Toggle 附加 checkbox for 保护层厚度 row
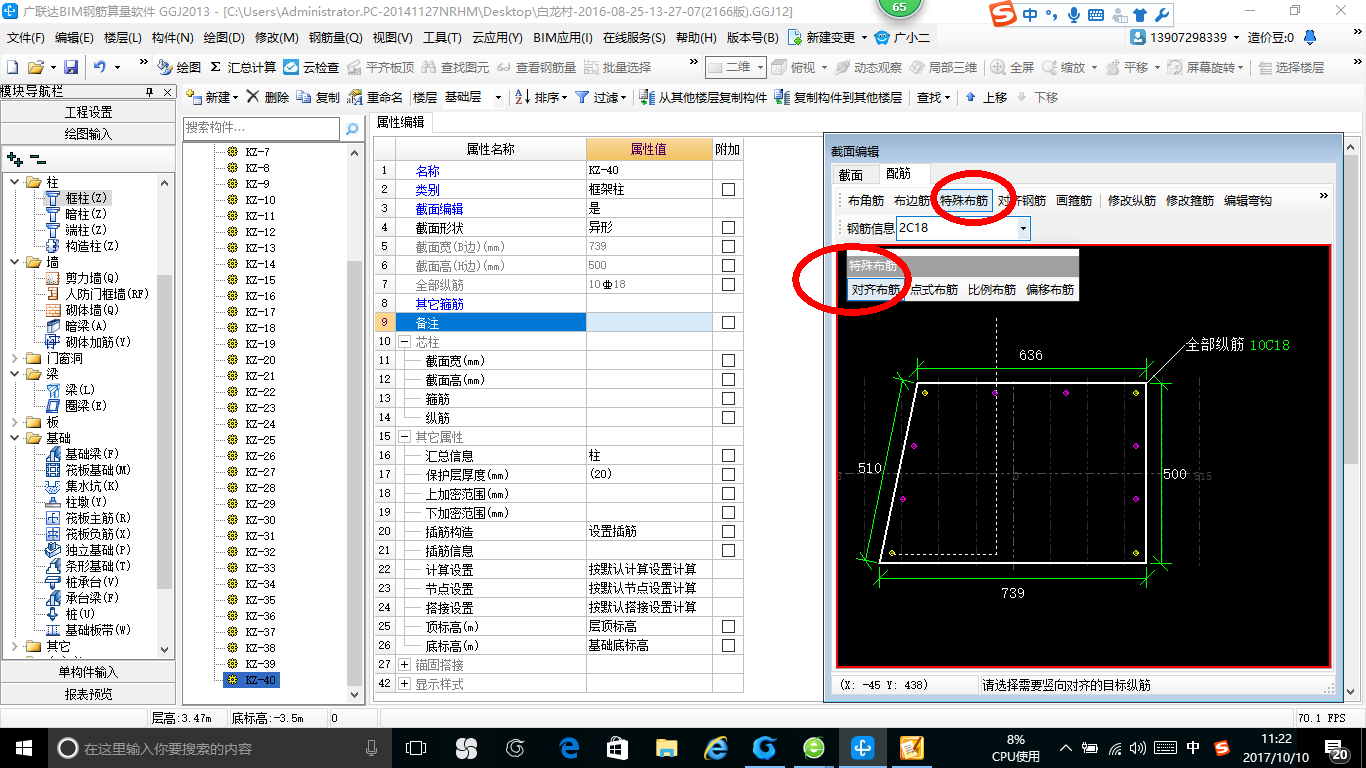The image size is (1366, 768). pos(728,475)
